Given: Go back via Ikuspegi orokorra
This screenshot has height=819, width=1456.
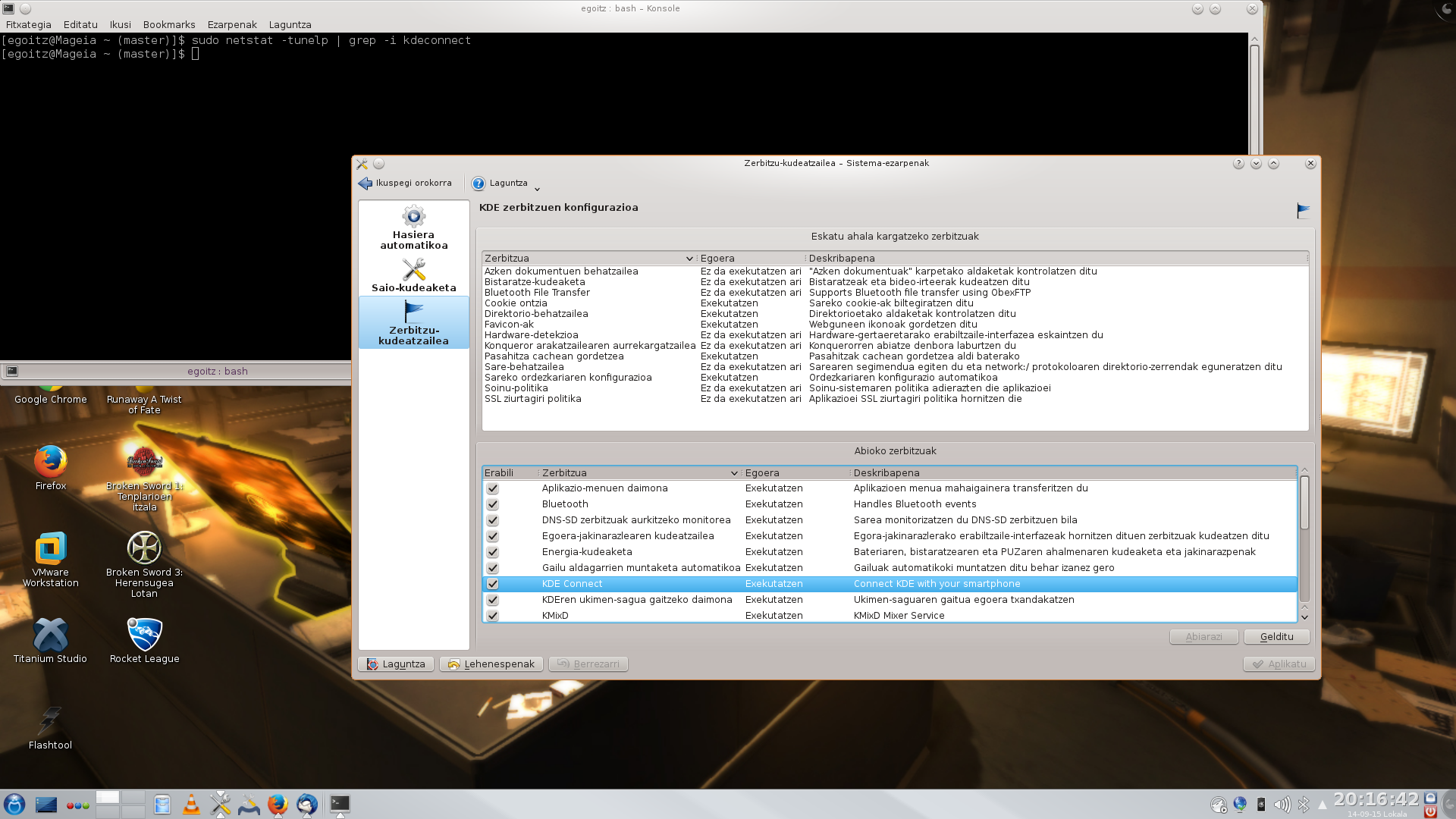Looking at the screenshot, I should (406, 183).
